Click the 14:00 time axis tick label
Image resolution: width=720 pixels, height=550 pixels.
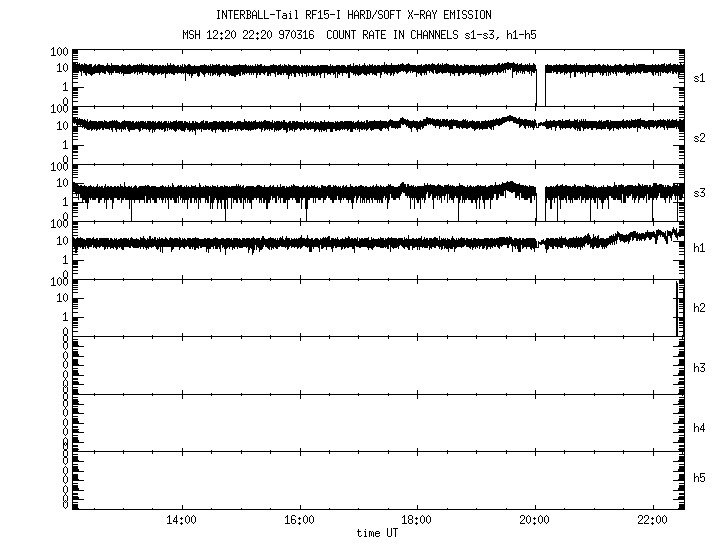pyautogui.click(x=180, y=521)
